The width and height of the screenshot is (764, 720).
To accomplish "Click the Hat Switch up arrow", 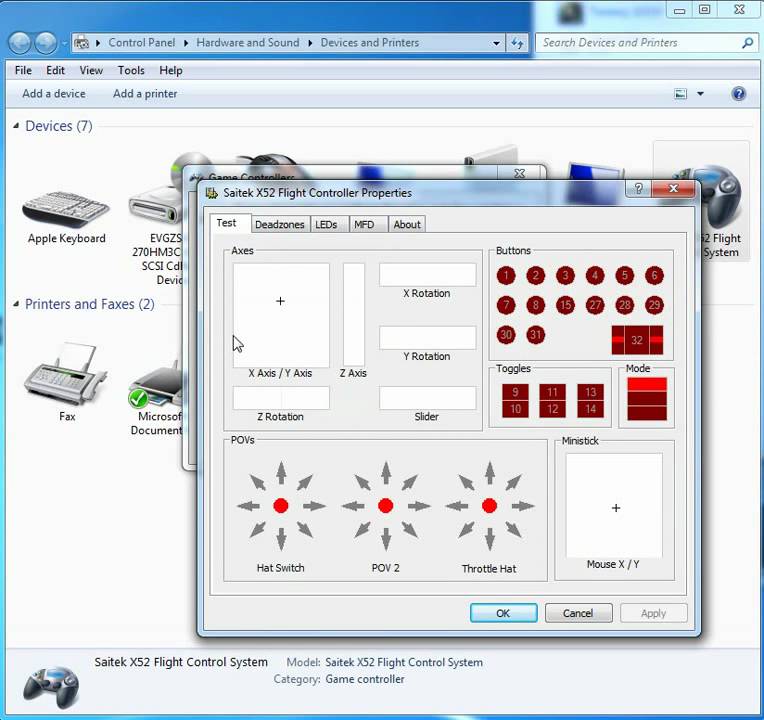I will [x=281, y=473].
